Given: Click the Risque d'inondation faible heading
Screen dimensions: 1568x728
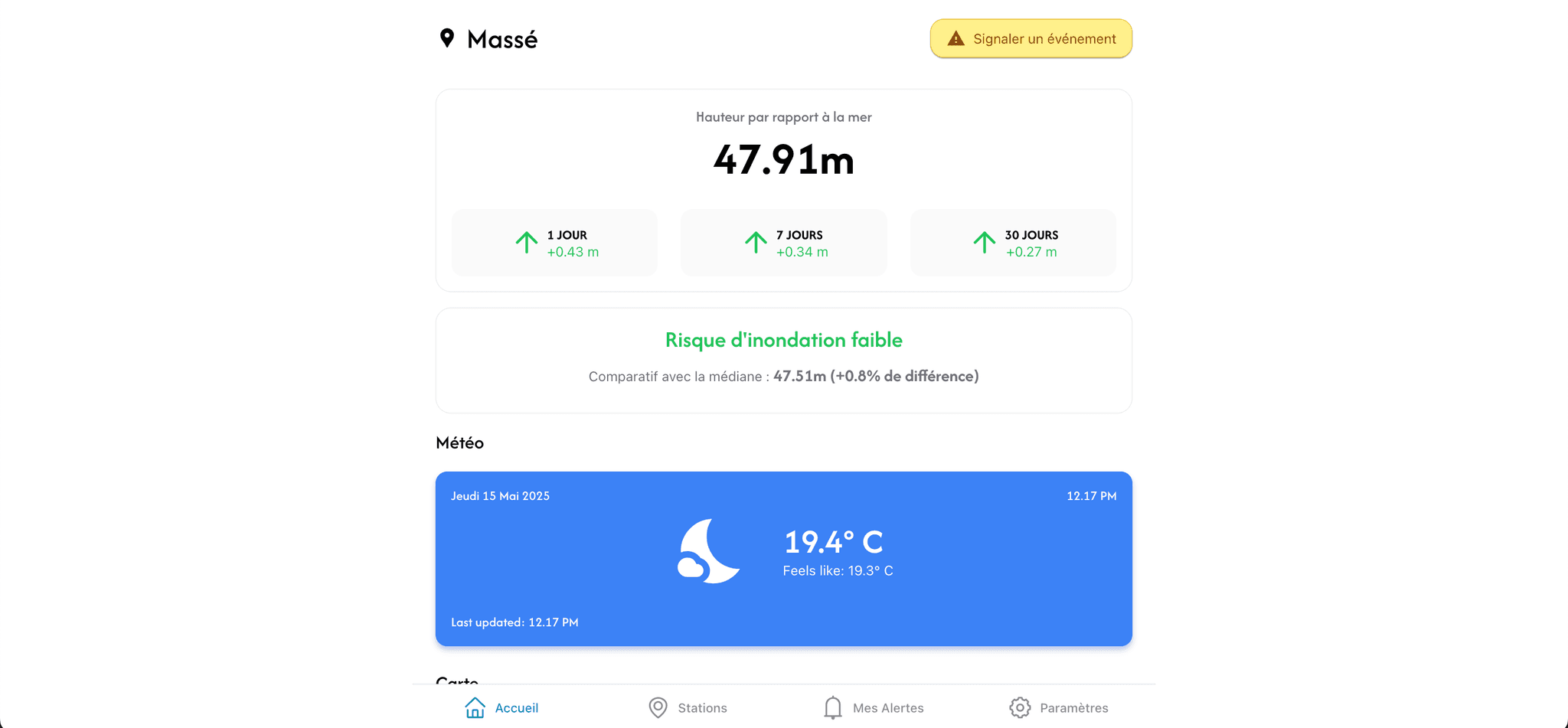Looking at the screenshot, I should (x=784, y=340).
